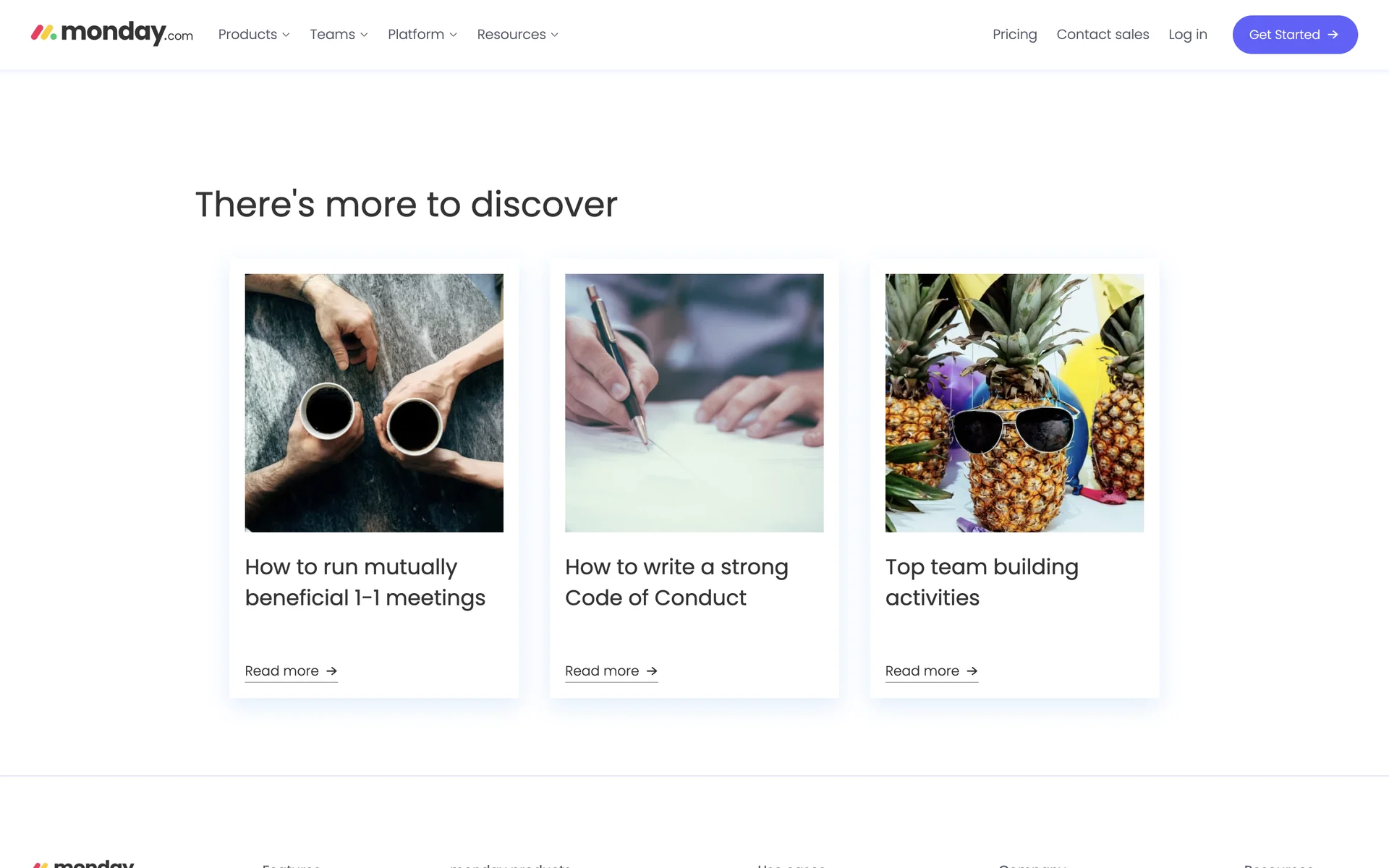Open the Resources dropdown
The height and width of the screenshot is (868, 1389).
click(x=517, y=35)
